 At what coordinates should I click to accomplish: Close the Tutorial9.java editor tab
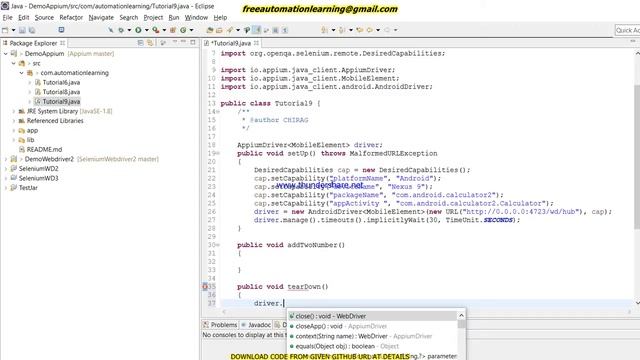click(x=256, y=43)
